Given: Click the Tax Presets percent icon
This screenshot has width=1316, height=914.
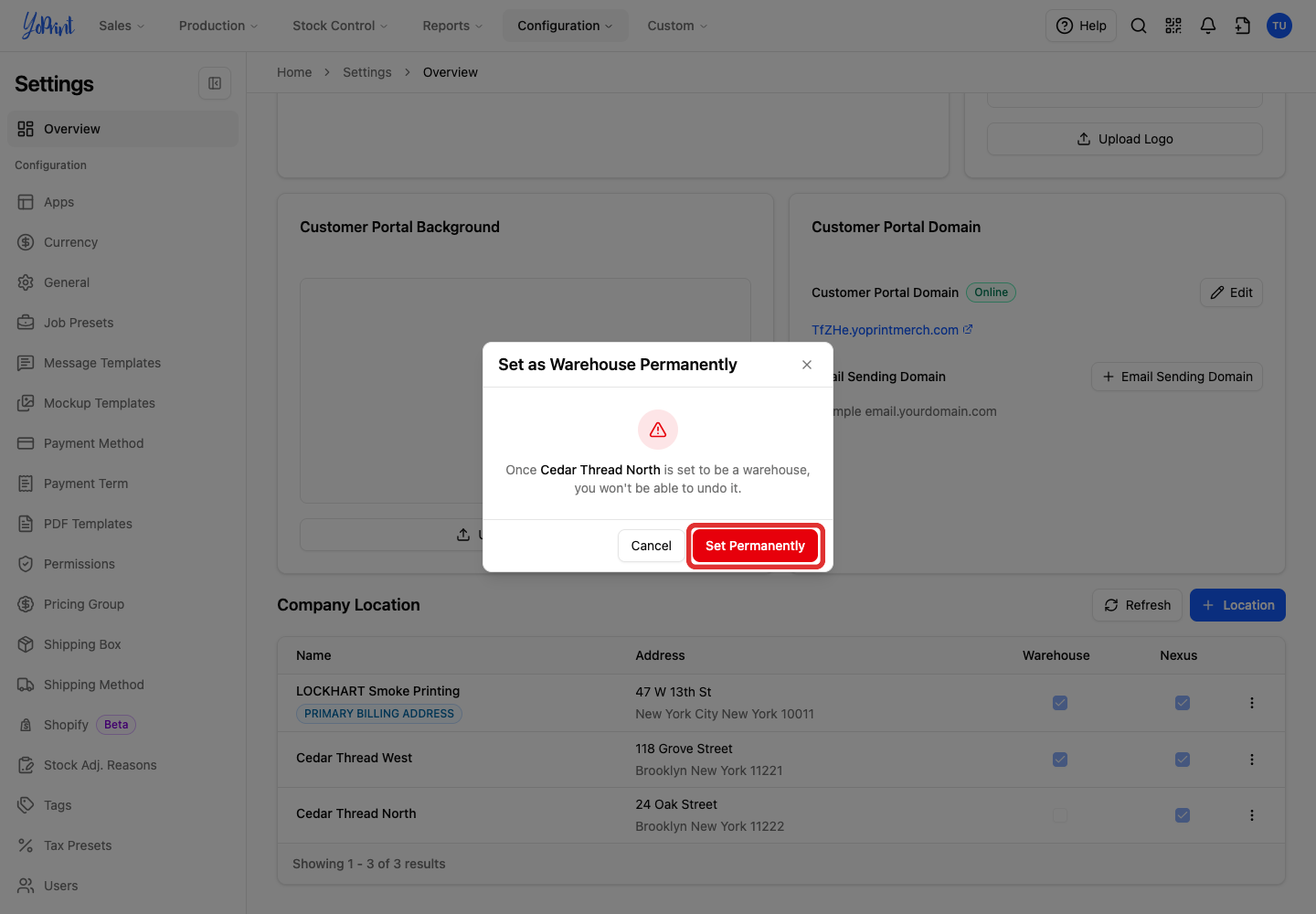Looking at the screenshot, I should pyautogui.click(x=26, y=845).
